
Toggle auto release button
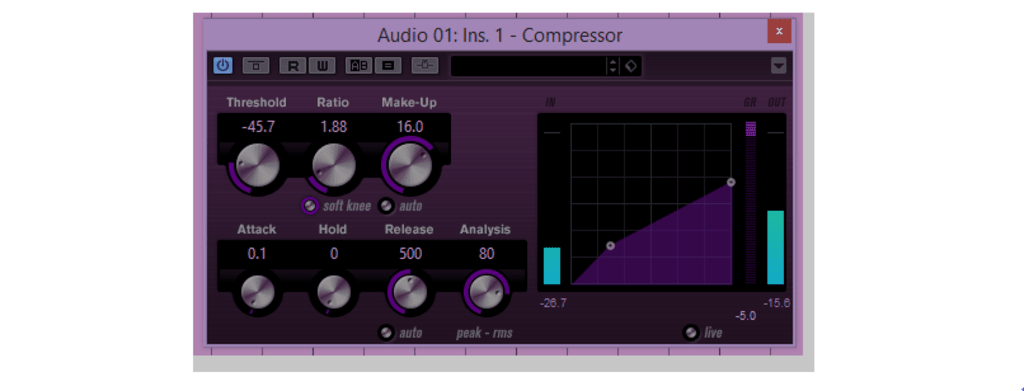pyautogui.click(x=387, y=332)
